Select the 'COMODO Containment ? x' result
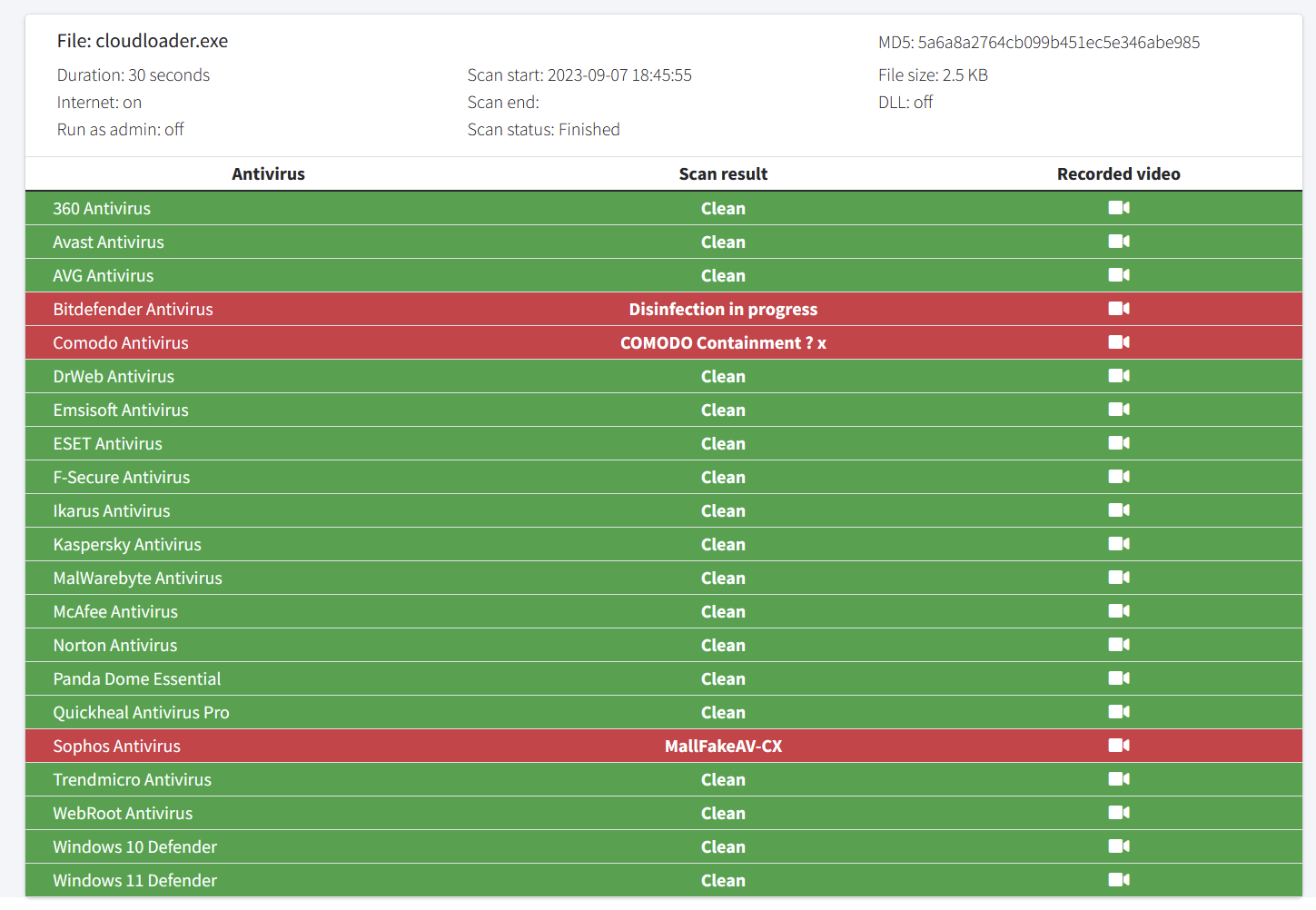This screenshot has height=910, width=1316. [x=723, y=342]
